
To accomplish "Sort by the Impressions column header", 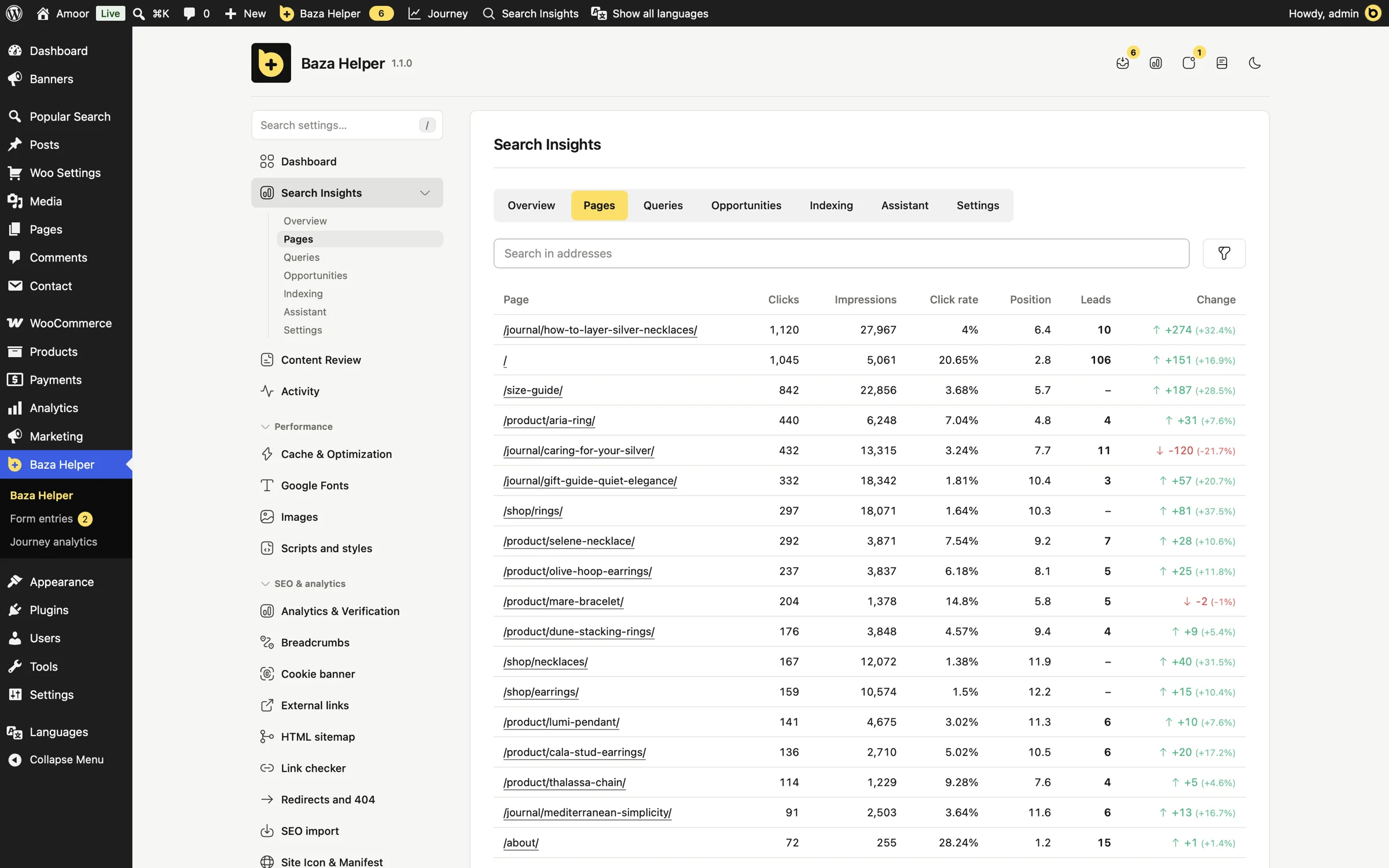I will [x=865, y=299].
